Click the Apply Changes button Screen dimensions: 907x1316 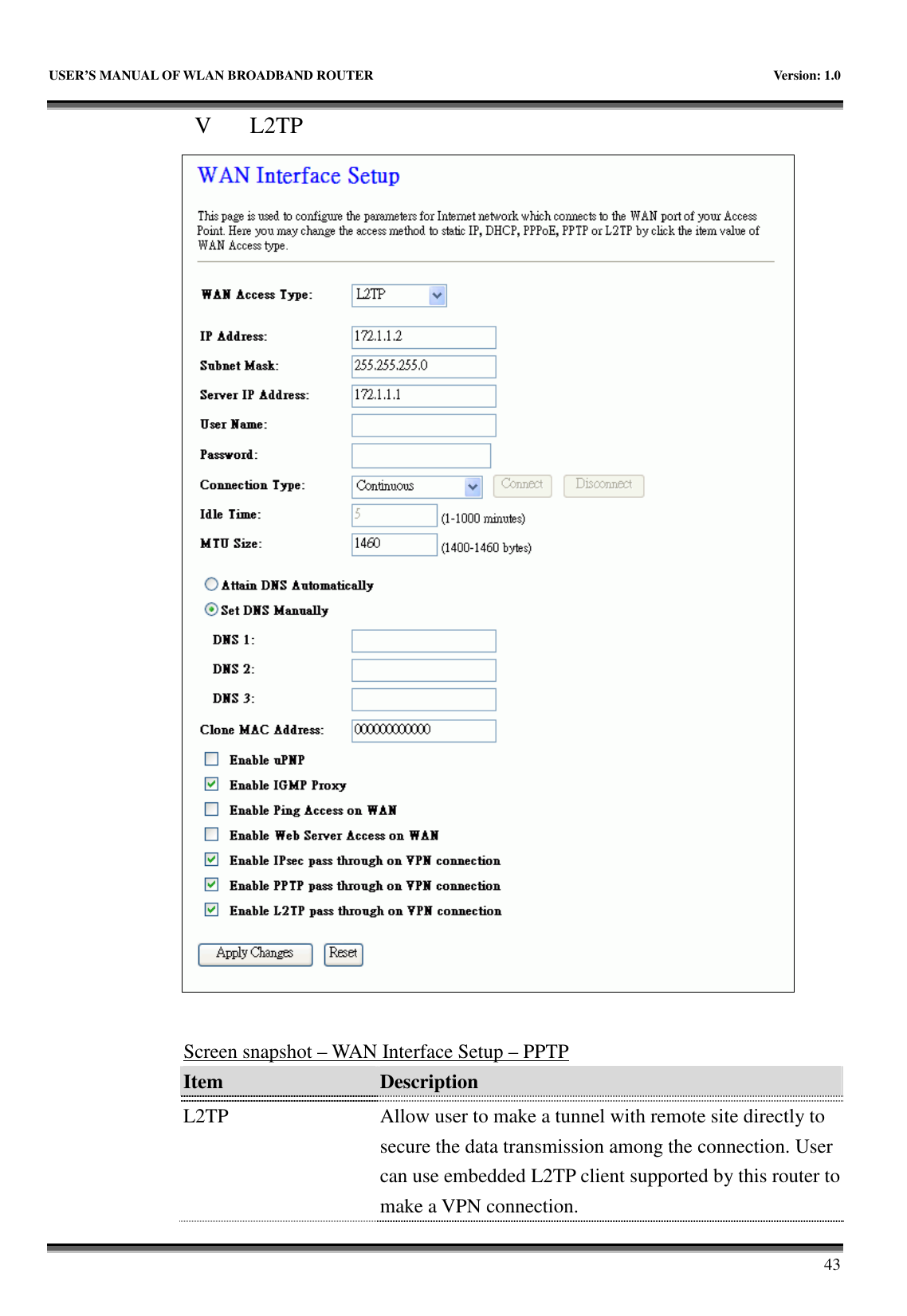click(255, 954)
